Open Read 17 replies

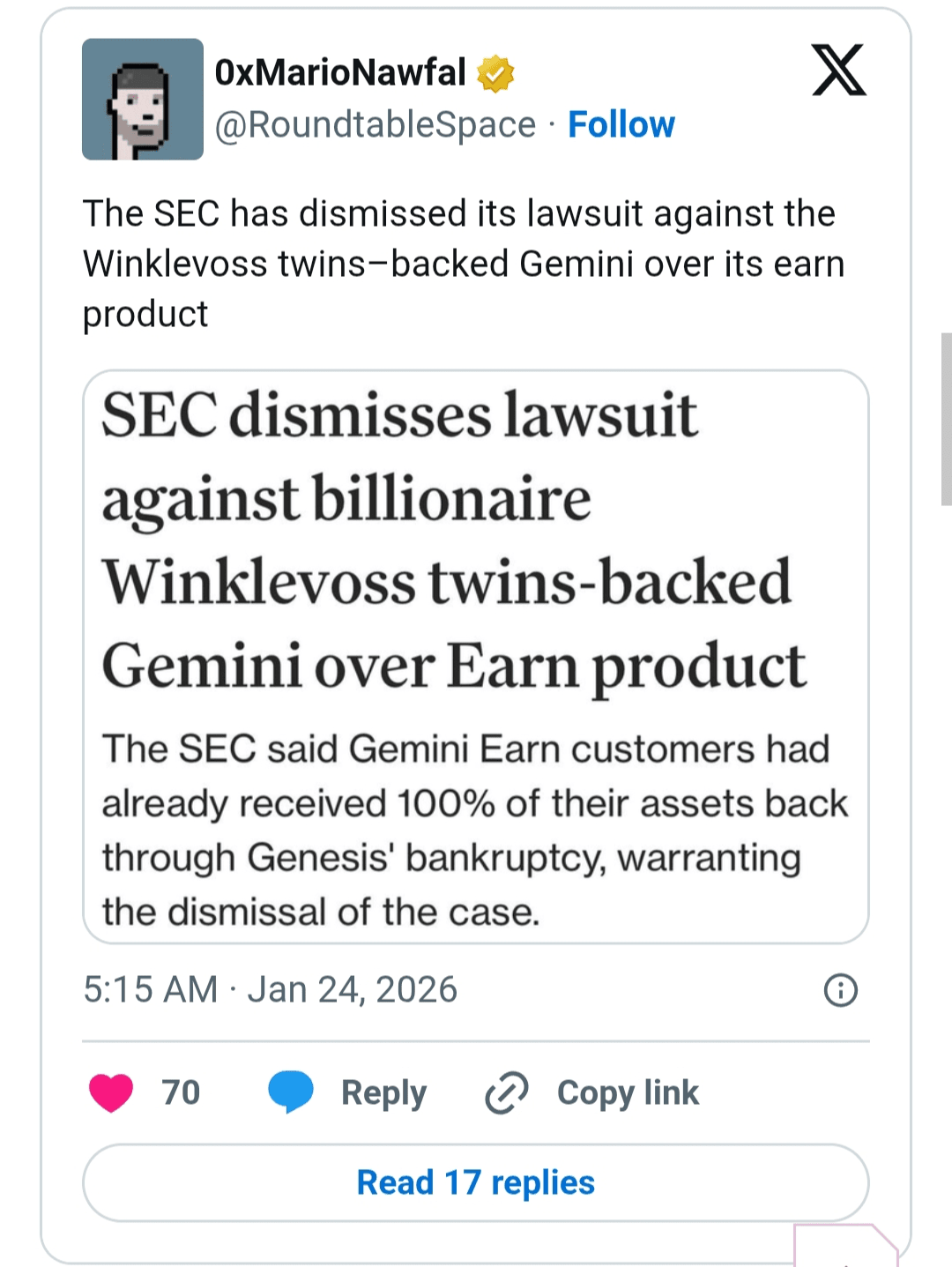click(x=476, y=1182)
